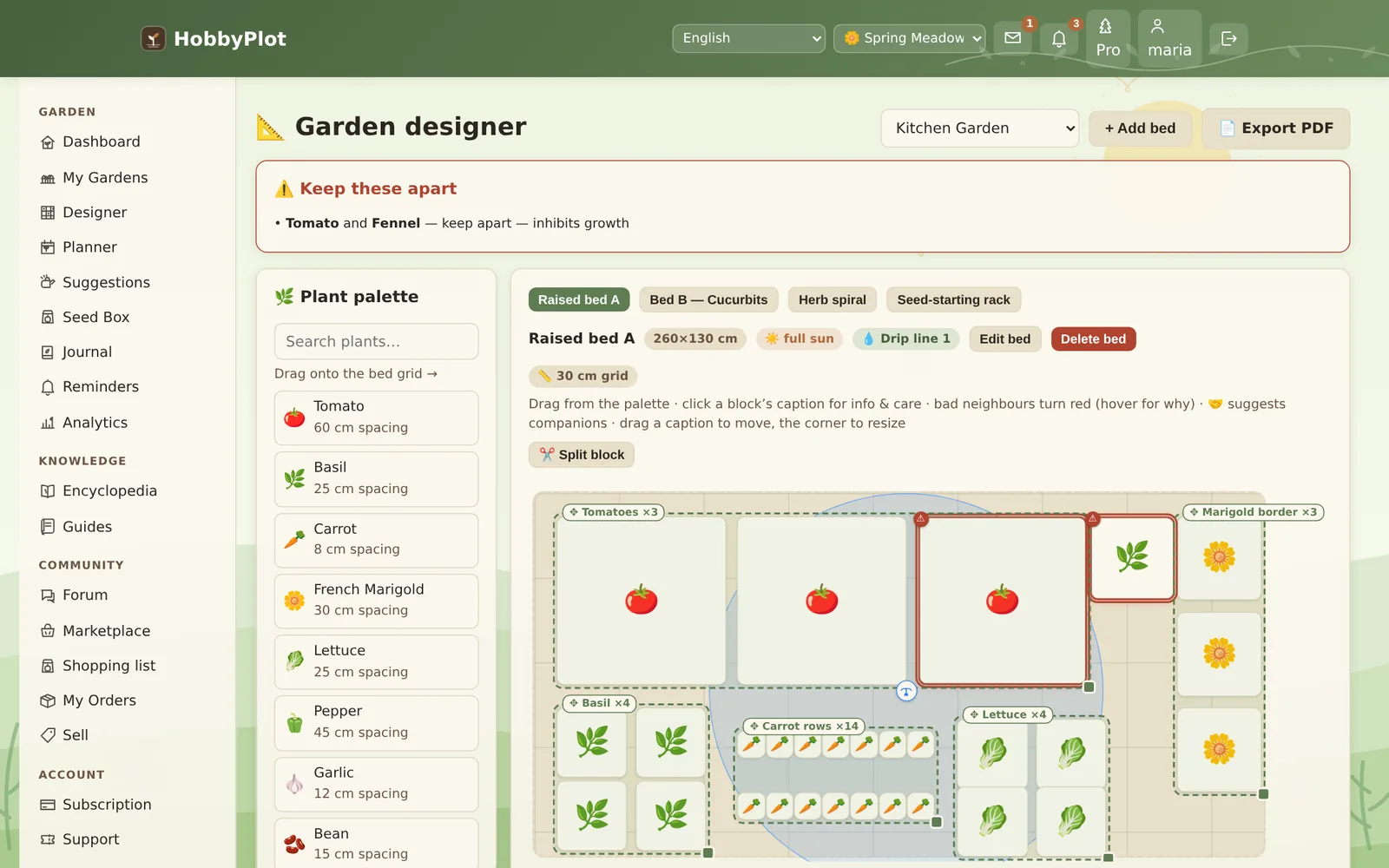Click the Basil ×4 block caption

pos(599,703)
